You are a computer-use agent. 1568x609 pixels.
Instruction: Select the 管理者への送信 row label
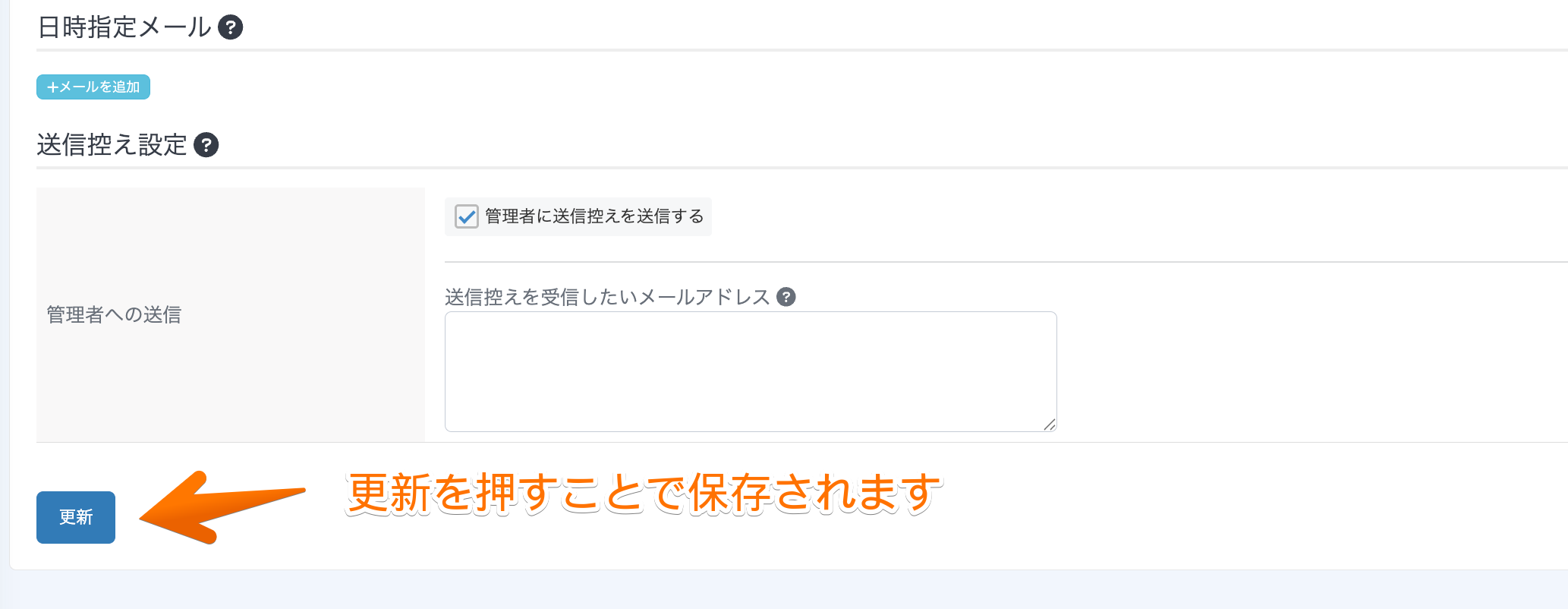pyautogui.click(x=114, y=314)
